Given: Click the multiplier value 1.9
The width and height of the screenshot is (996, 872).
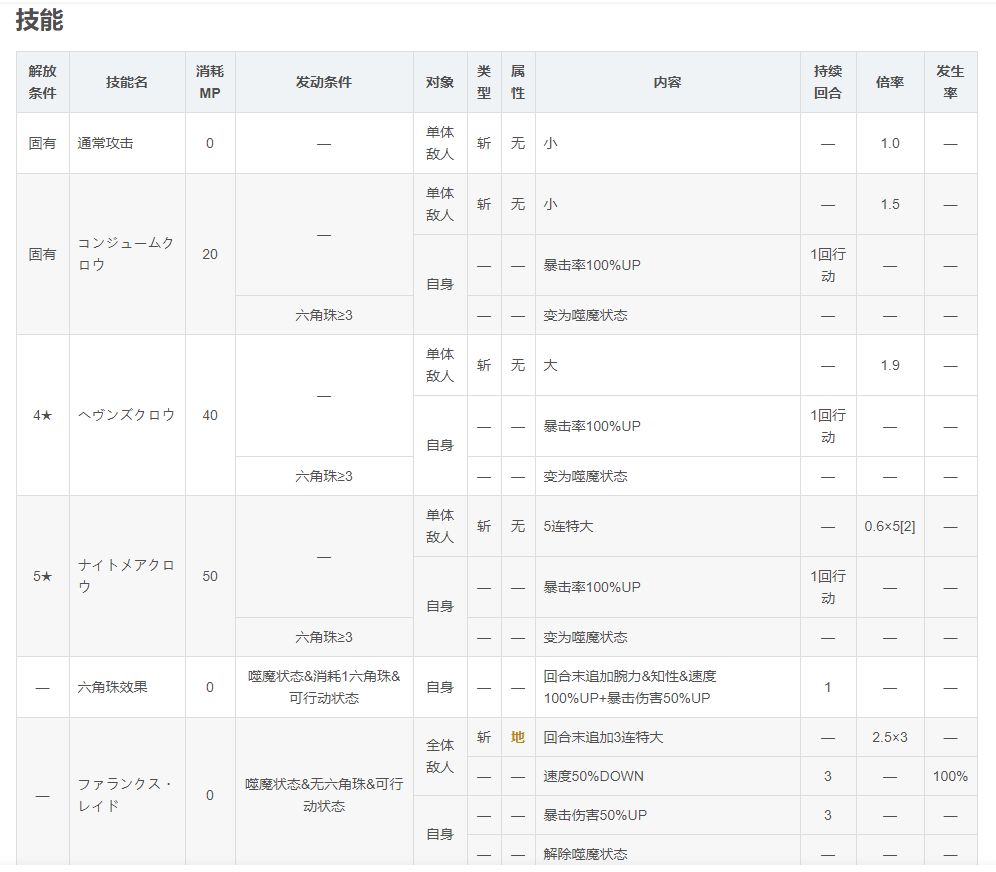Looking at the screenshot, I should (890, 365).
